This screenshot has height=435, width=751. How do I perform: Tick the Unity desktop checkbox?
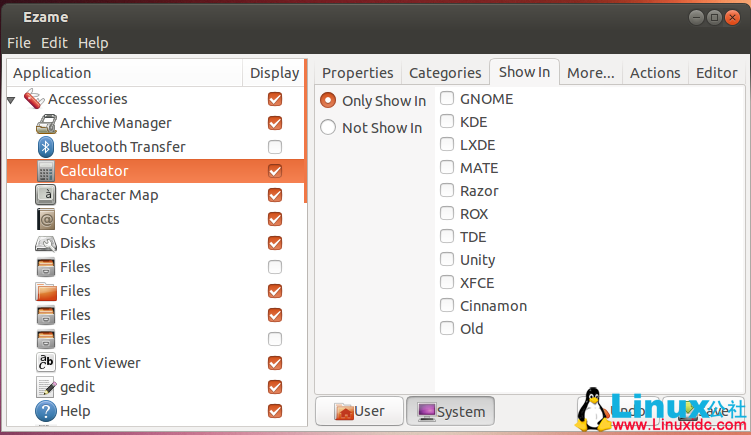tap(447, 260)
